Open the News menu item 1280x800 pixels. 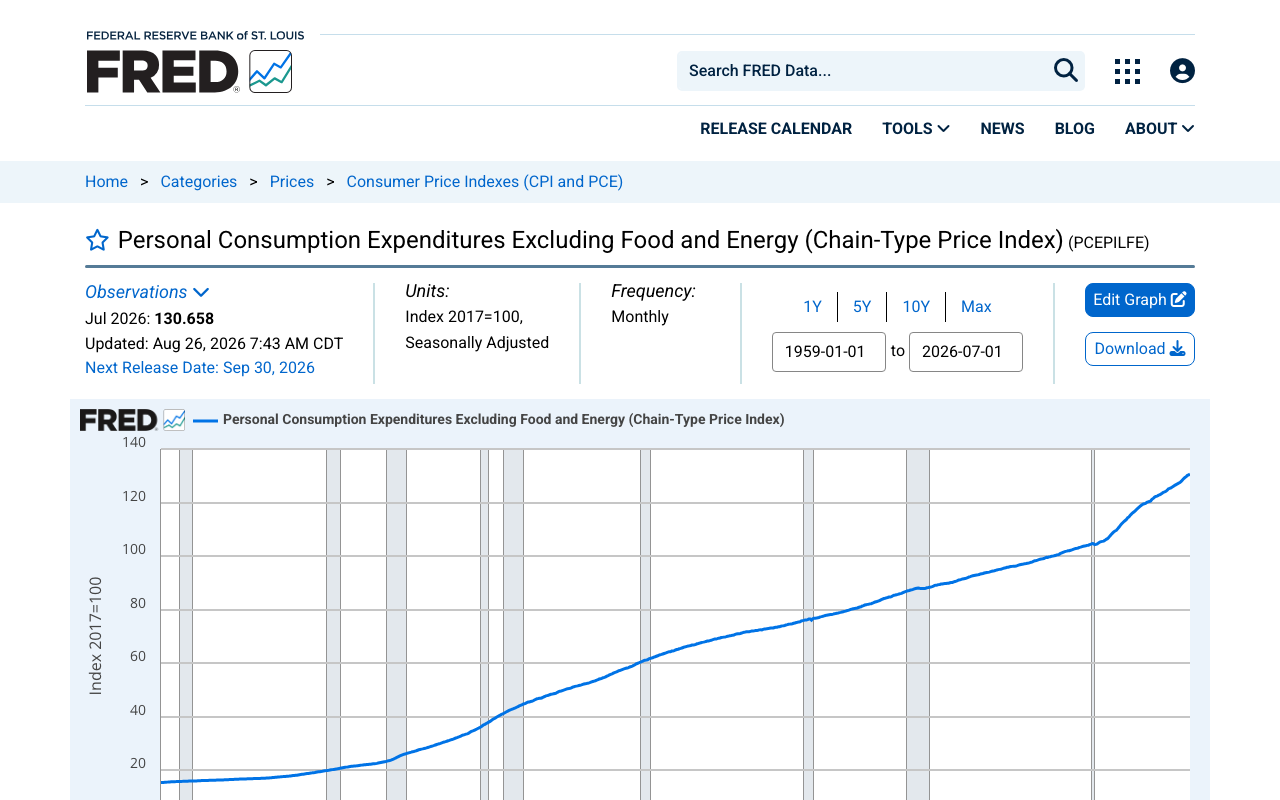1002,129
